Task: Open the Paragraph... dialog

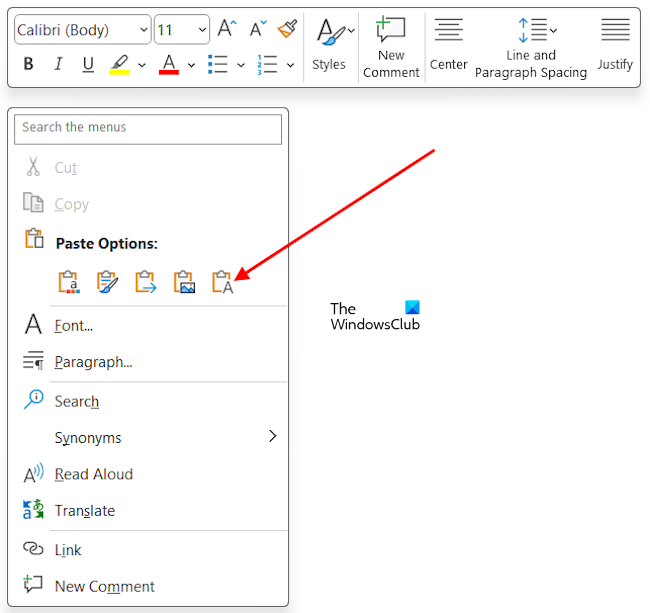Action: 148,362
